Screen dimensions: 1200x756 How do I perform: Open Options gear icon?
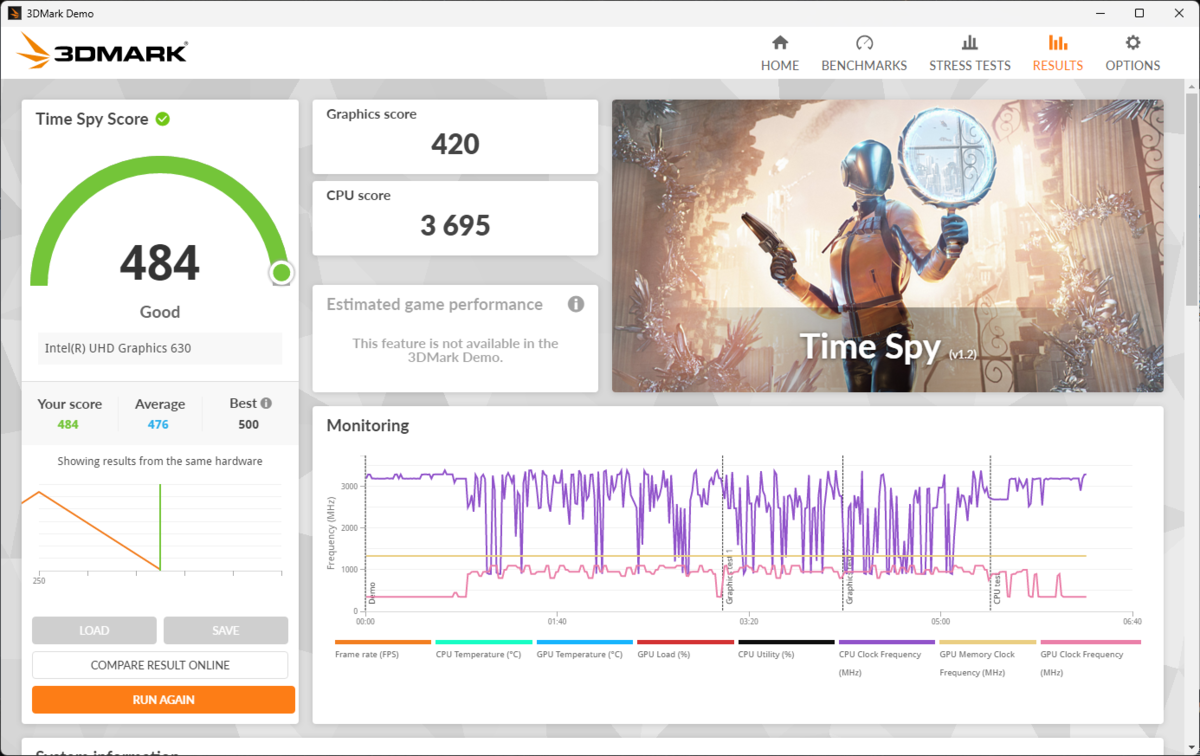(1133, 42)
